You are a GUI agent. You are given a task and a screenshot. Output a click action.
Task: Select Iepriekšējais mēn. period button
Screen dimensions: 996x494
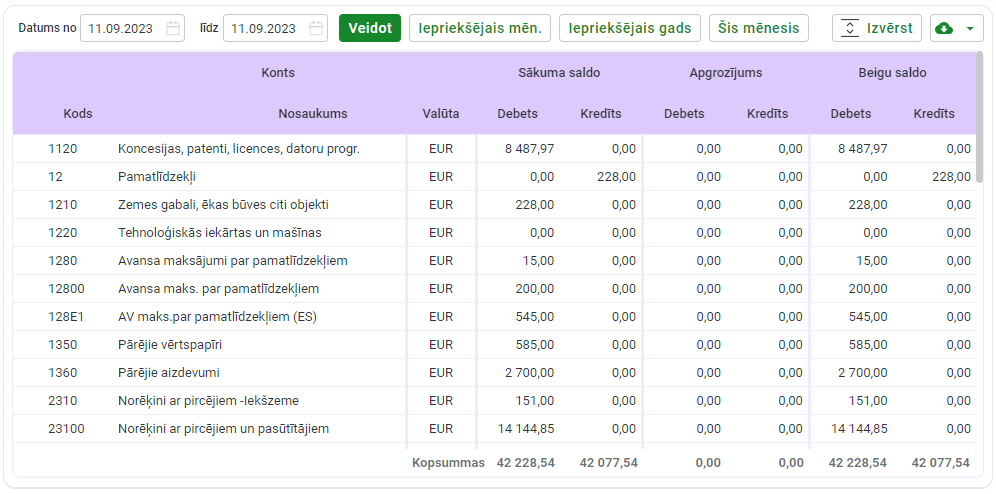479,28
